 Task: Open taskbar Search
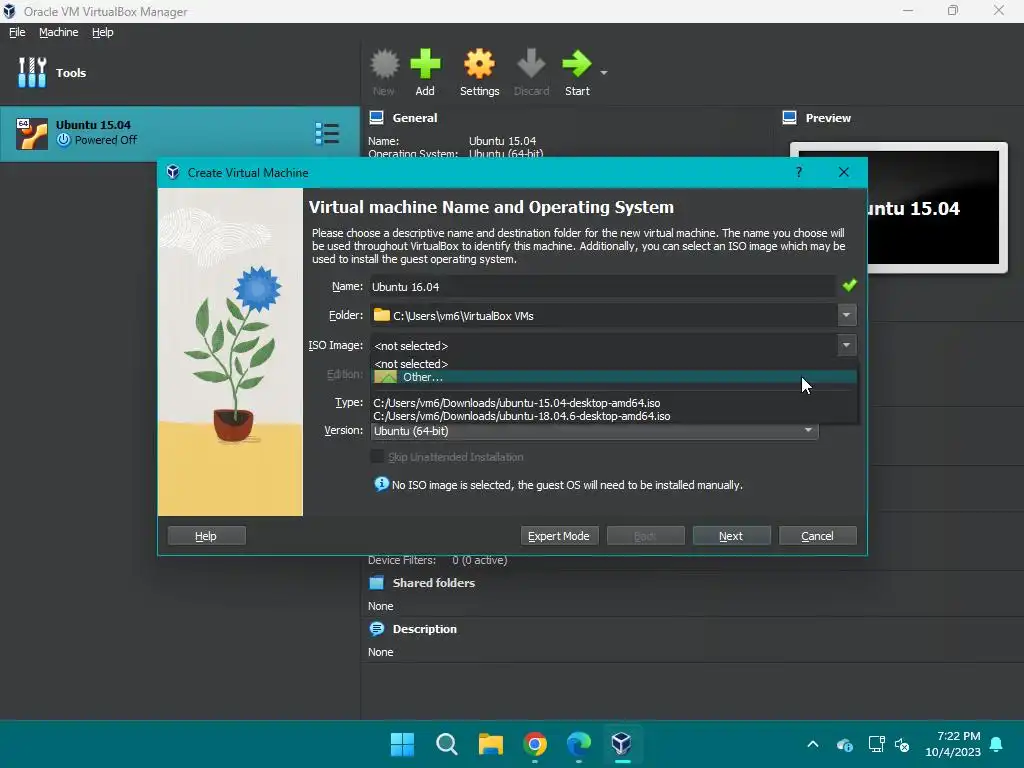pyautogui.click(x=447, y=744)
